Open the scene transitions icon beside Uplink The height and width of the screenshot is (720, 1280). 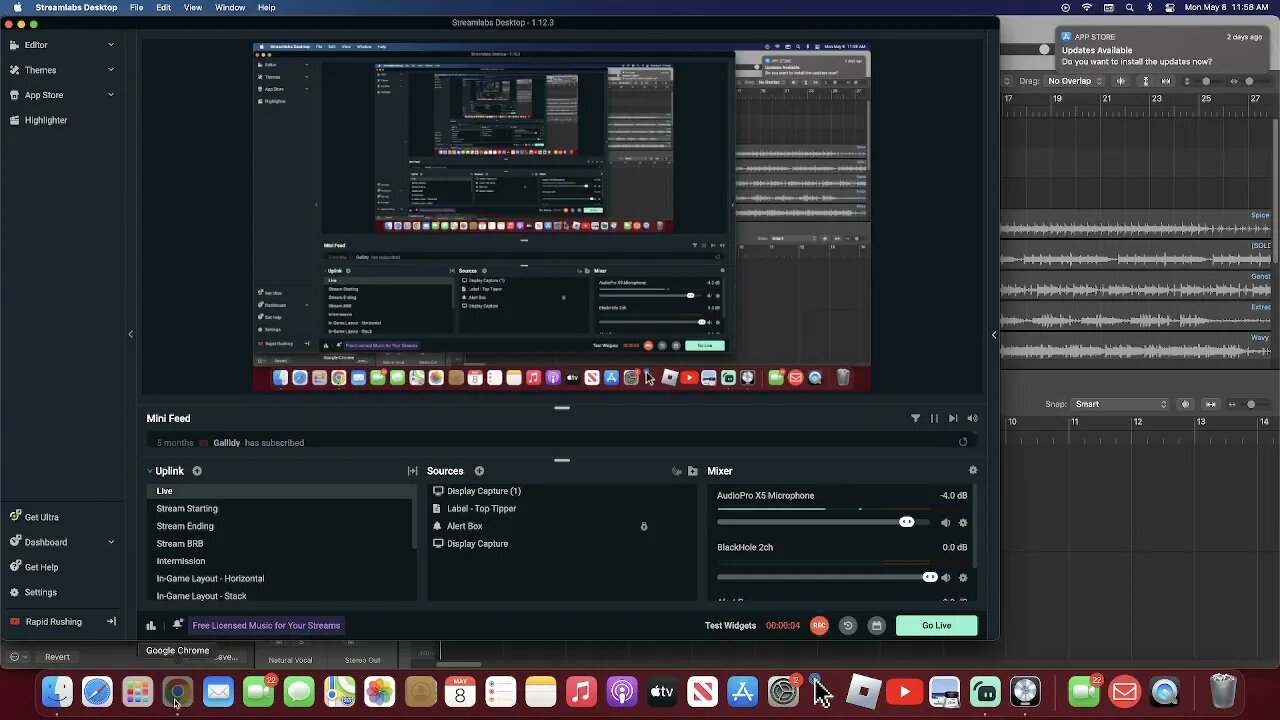click(x=412, y=471)
